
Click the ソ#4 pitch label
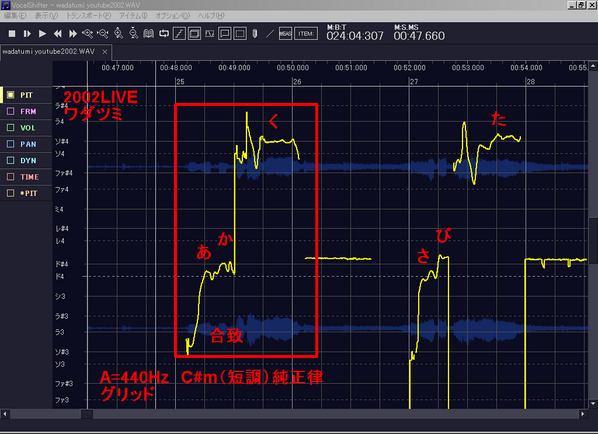point(61,141)
